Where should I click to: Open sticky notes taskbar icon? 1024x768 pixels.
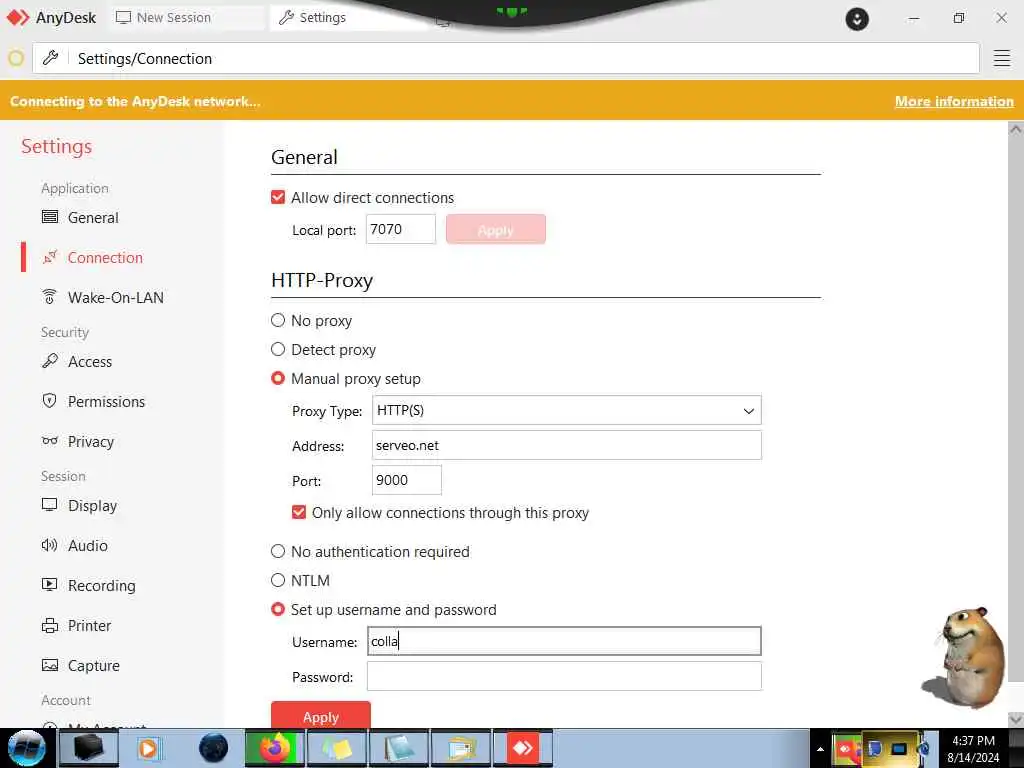pos(336,748)
